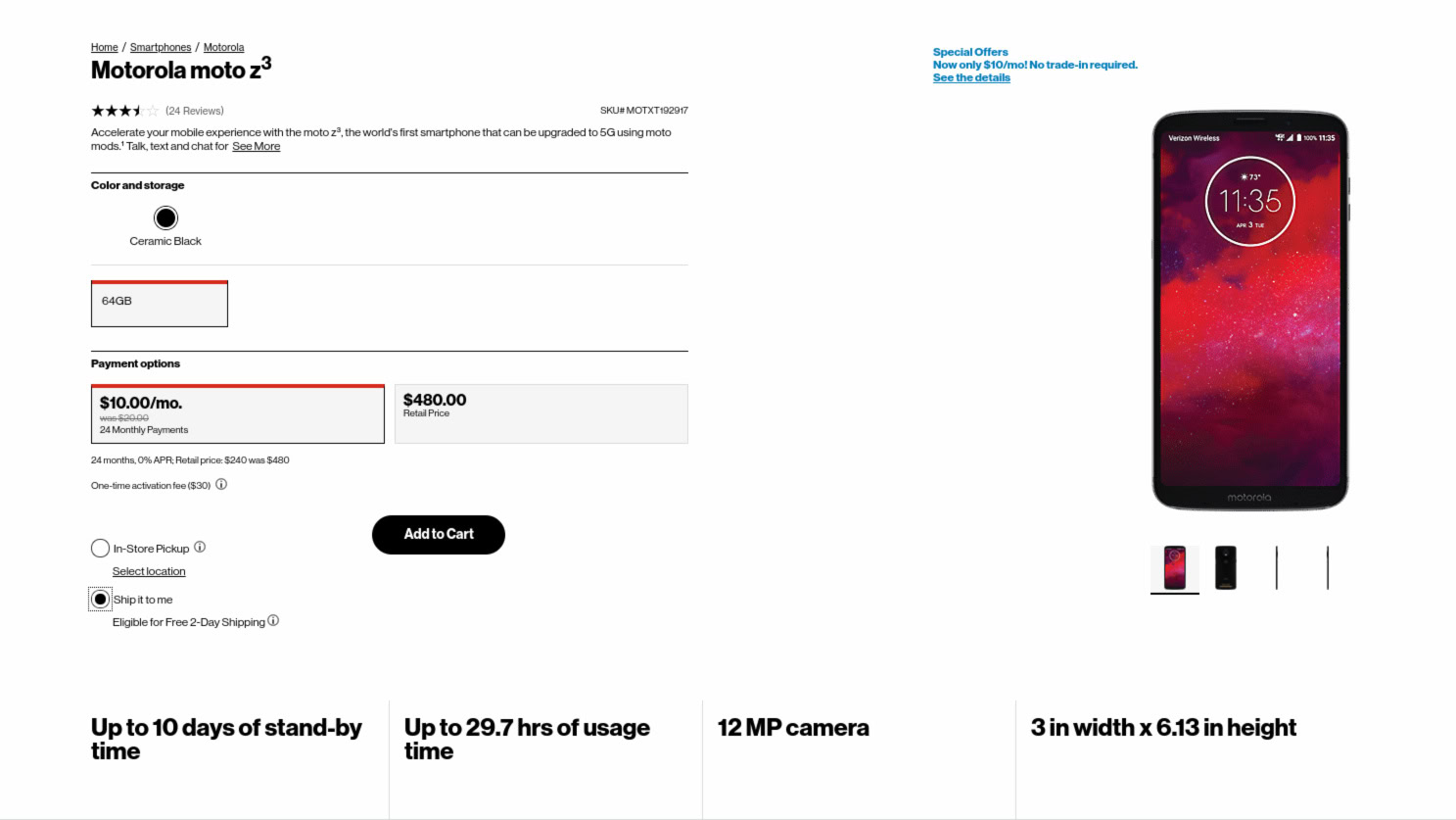Select the Ship it to me option
1456x820 pixels.
point(100,599)
